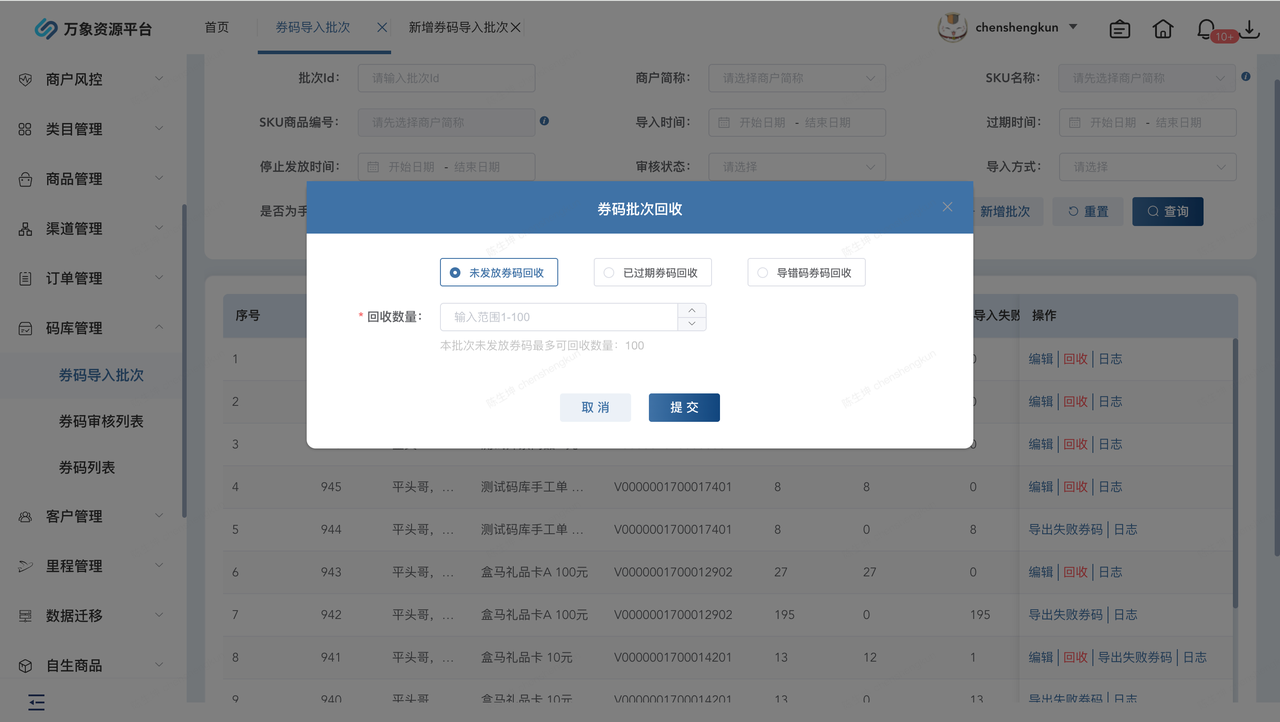Switch to the 新增券码导入批次 tab
The height and width of the screenshot is (722, 1280).
click(458, 28)
